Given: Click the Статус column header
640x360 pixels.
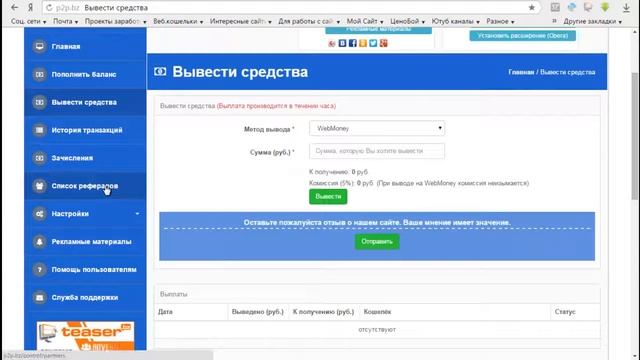Looking at the screenshot, I should (x=565, y=312).
